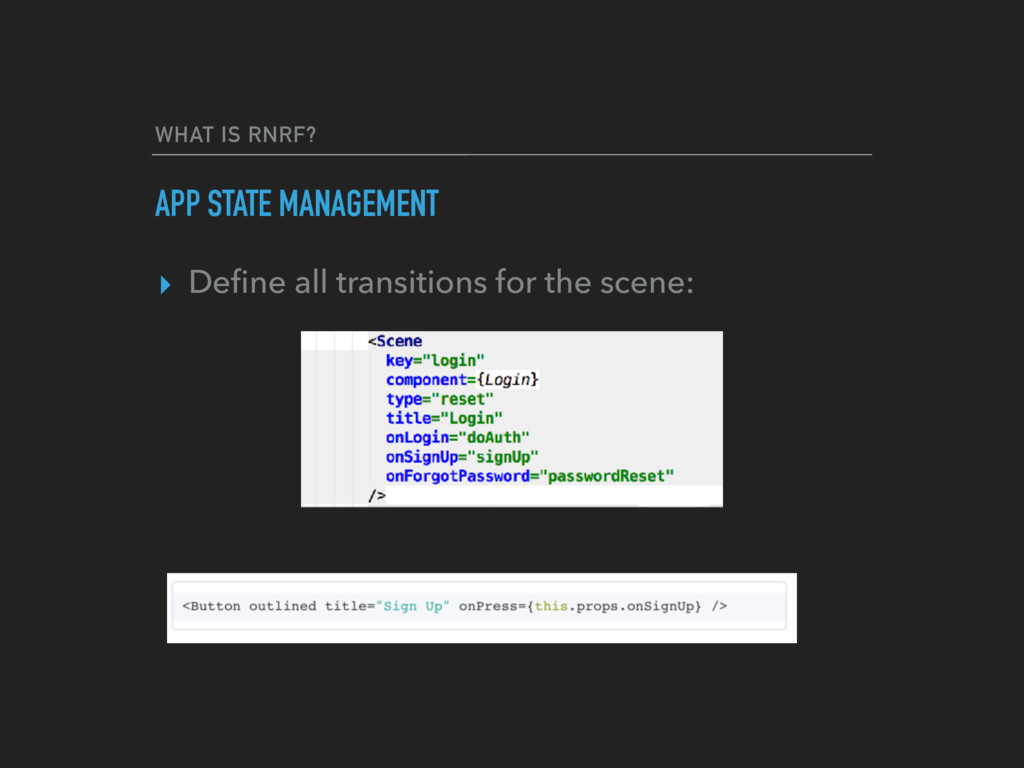Click the 'APP STATE MANAGEMENT' title
Screen dimensions: 1024x768
pos(296,203)
